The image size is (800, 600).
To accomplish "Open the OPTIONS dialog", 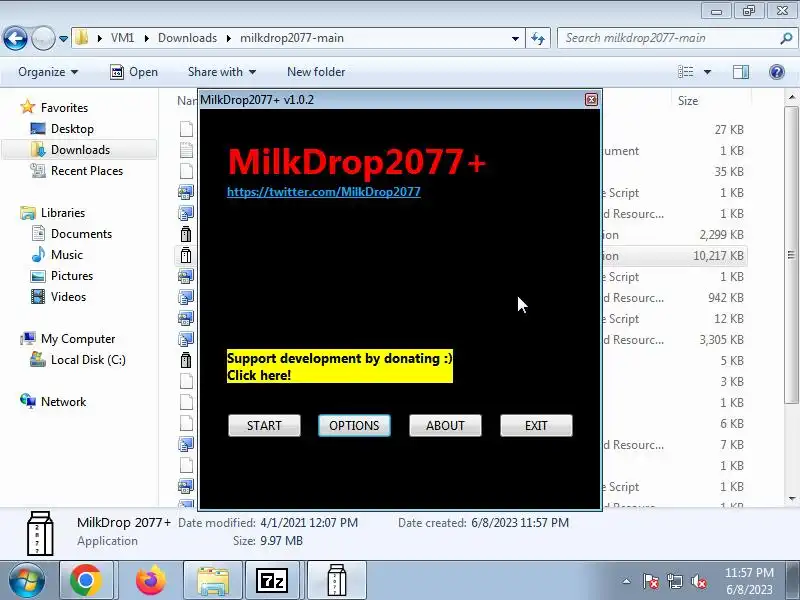I will pyautogui.click(x=354, y=426).
